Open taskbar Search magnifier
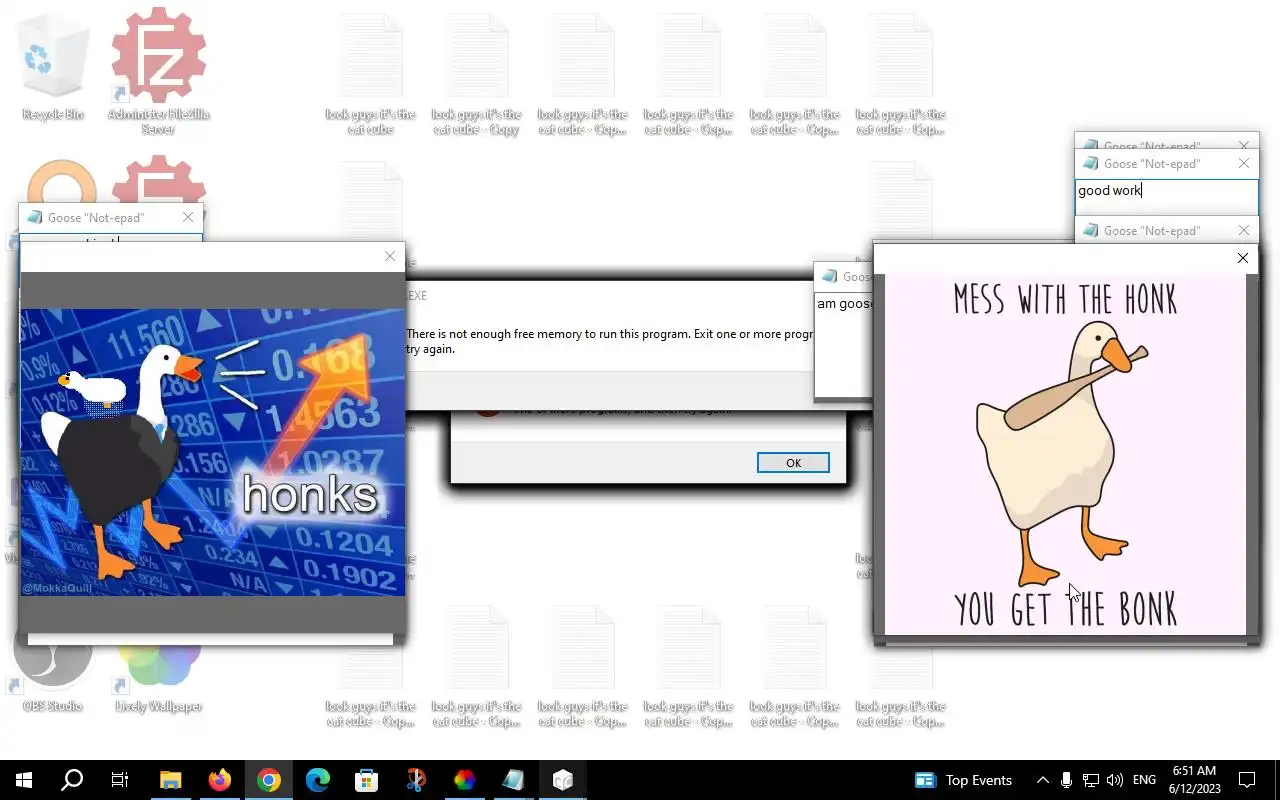 [72, 780]
